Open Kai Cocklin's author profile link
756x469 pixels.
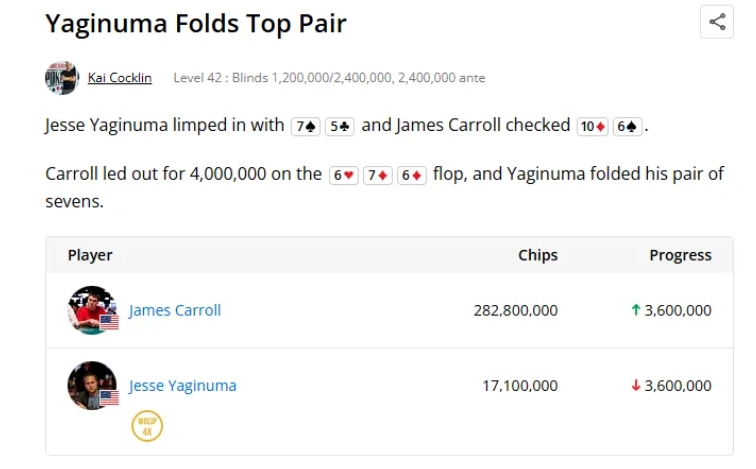pyautogui.click(x=120, y=77)
